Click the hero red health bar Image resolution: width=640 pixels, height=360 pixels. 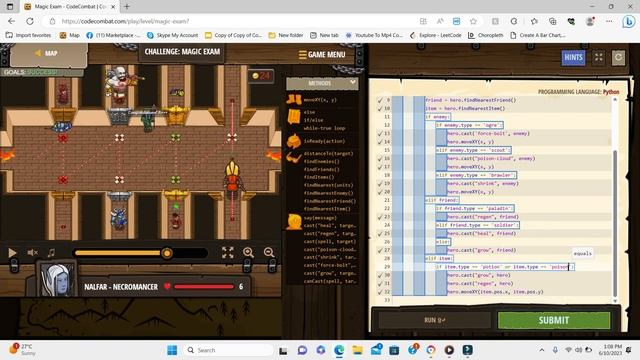[x=204, y=287]
